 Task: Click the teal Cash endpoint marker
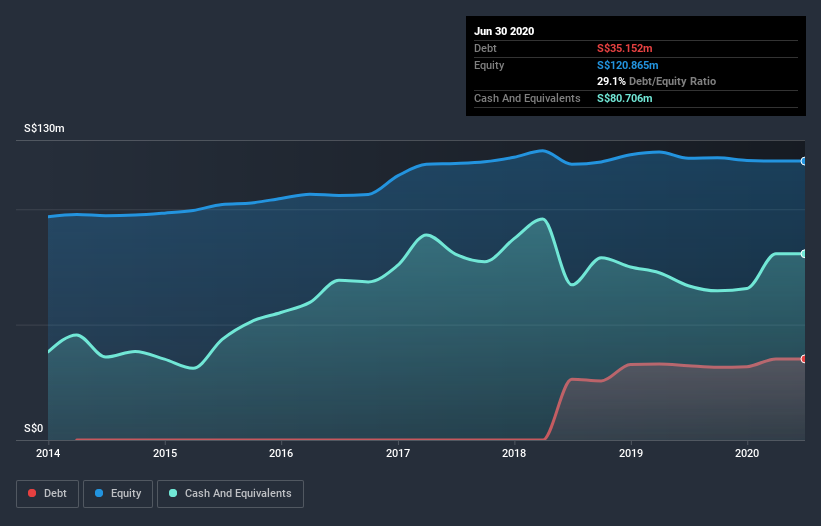pyautogui.click(x=804, y=254)
